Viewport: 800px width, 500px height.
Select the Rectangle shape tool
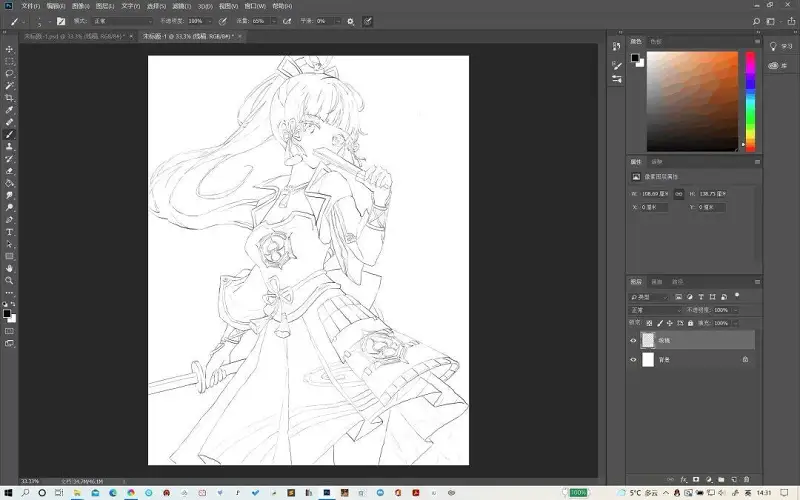[x=9, y=256]
